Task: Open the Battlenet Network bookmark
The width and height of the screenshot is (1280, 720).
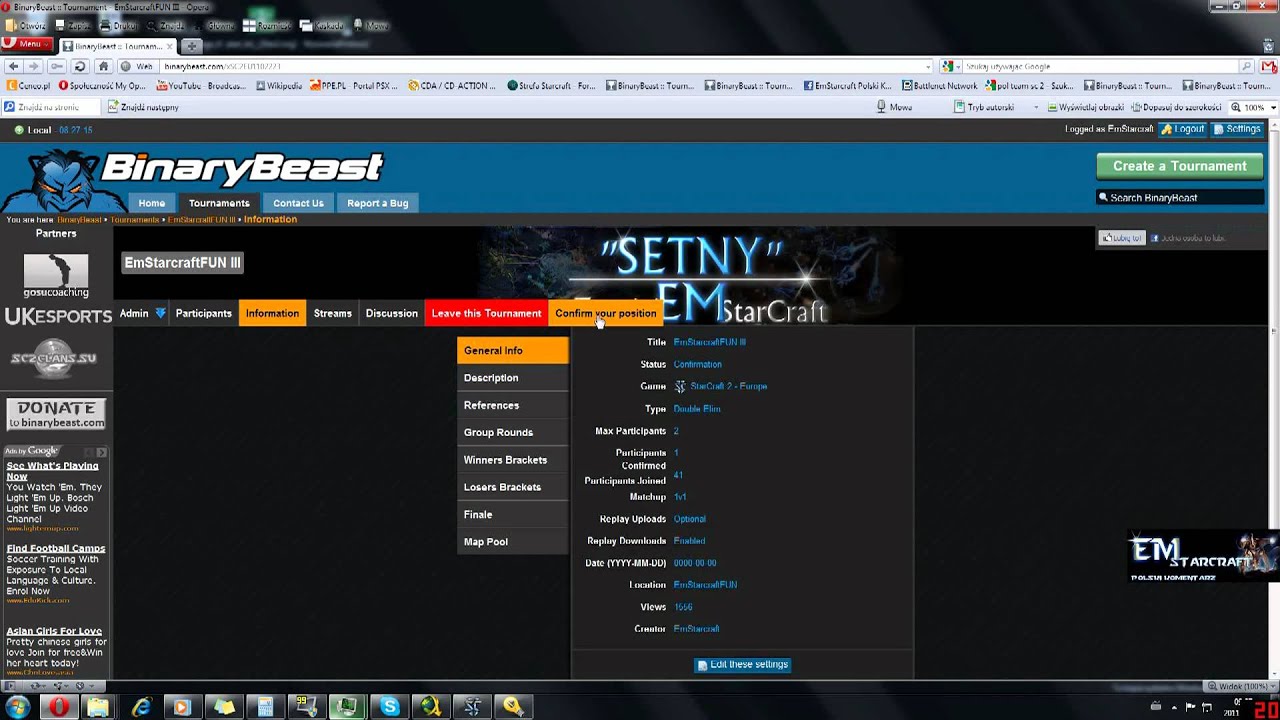Action: point(940,86)
